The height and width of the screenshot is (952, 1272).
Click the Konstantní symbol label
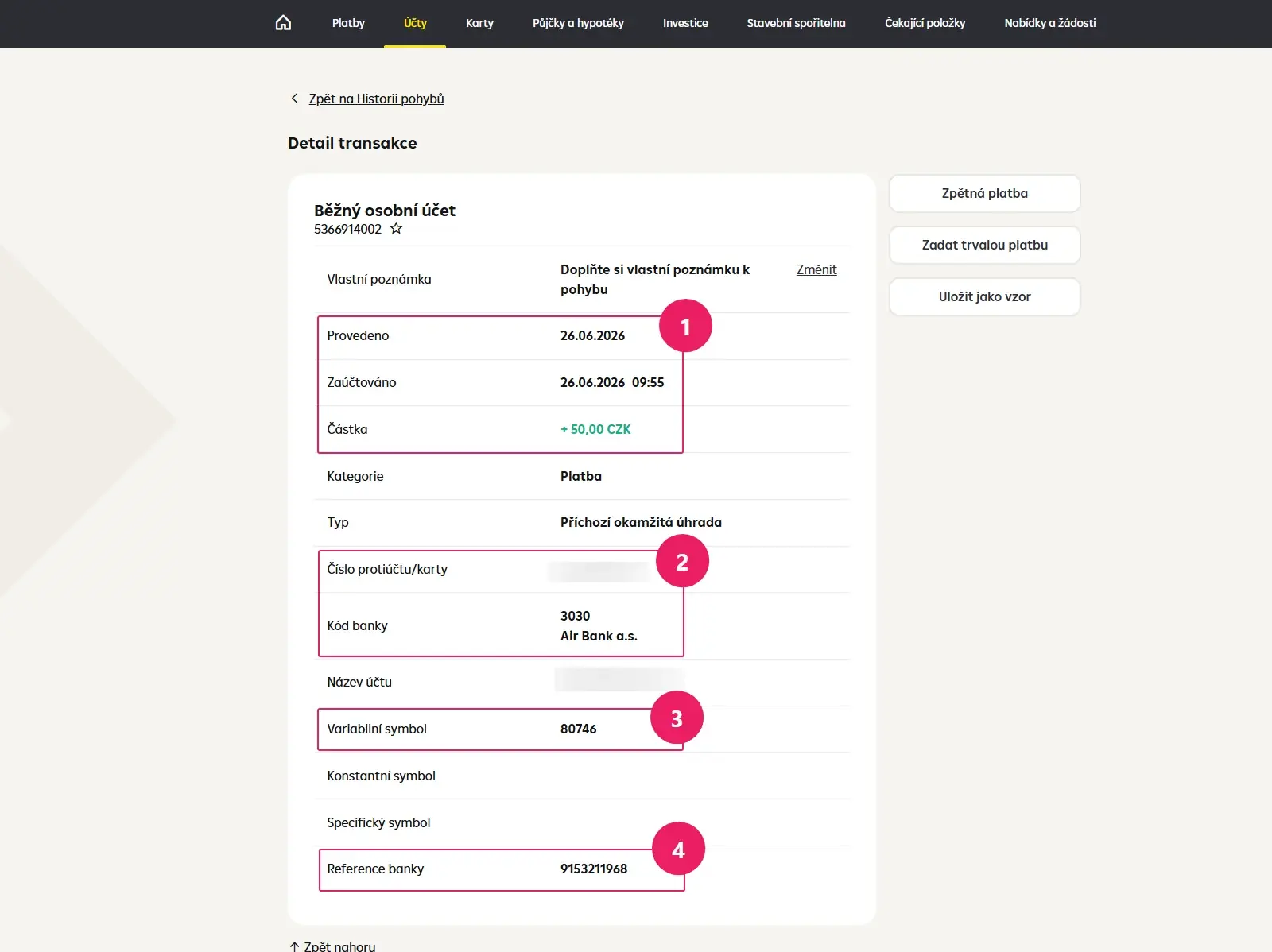(381, 776)
